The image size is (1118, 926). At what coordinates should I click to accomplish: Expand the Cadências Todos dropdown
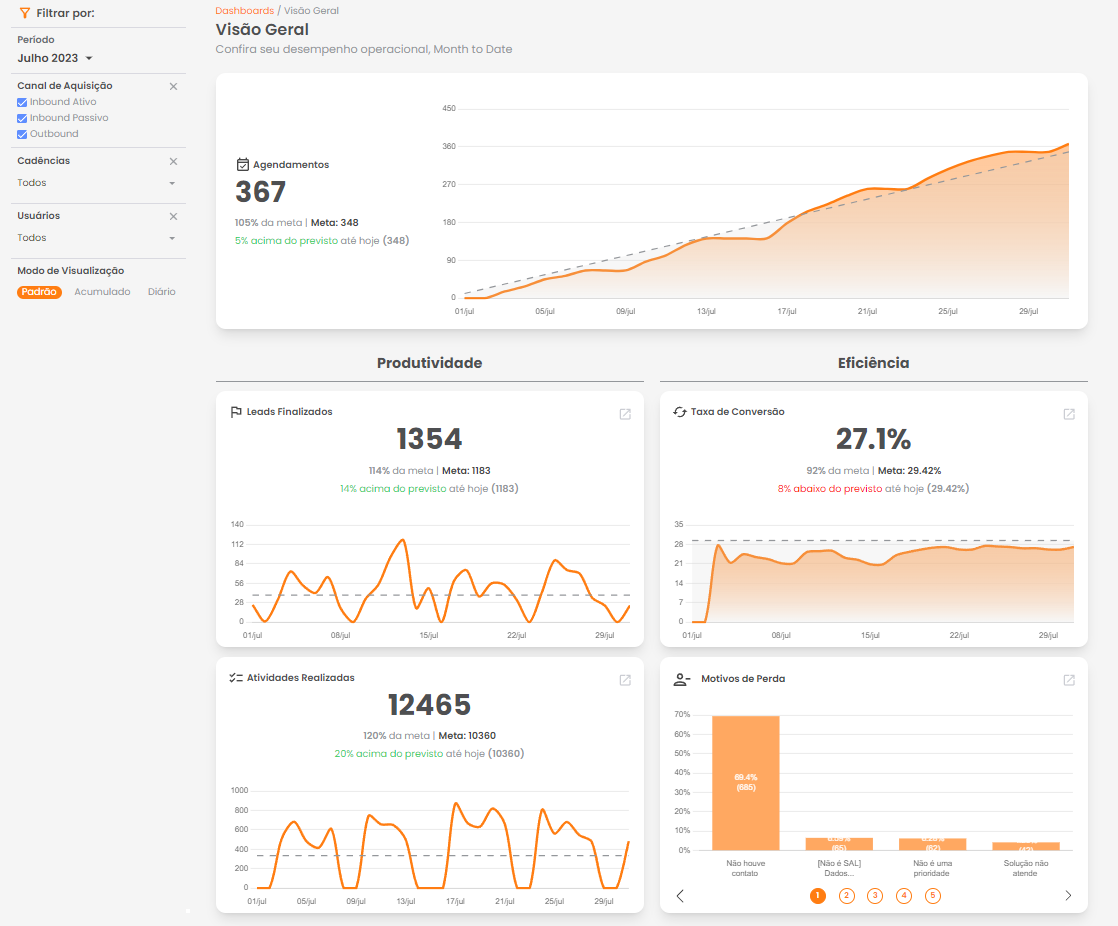click(x=96, y=183)
